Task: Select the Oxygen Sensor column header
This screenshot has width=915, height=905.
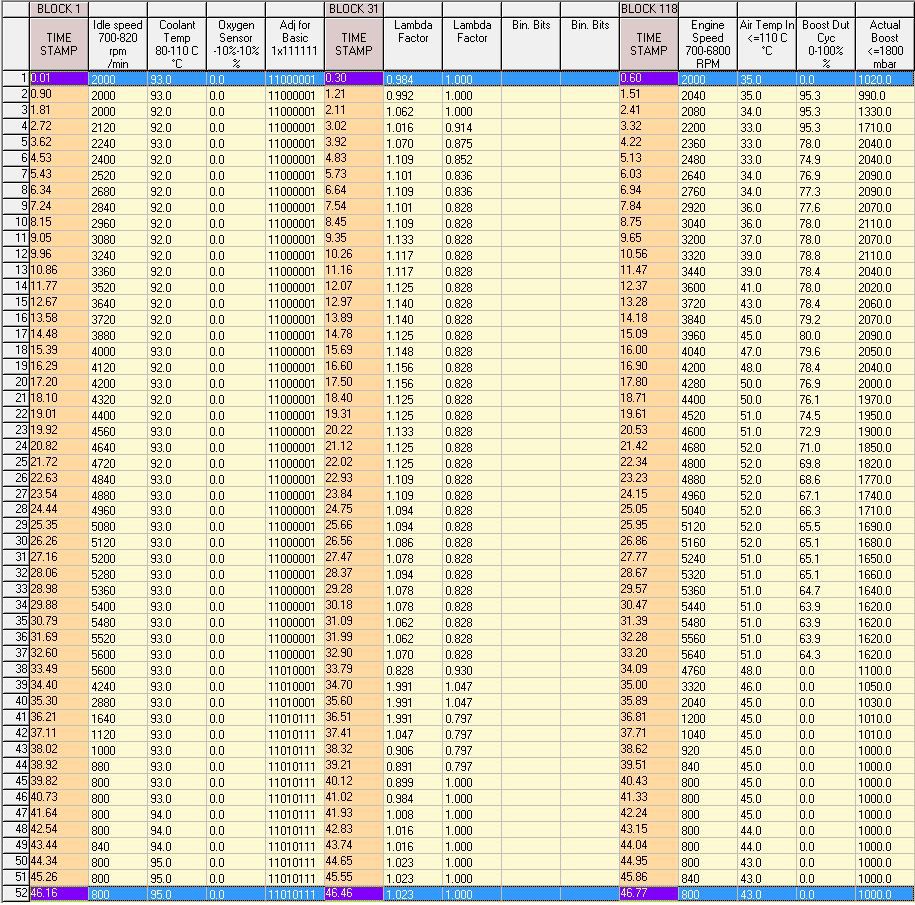Action: pos(235,44)
